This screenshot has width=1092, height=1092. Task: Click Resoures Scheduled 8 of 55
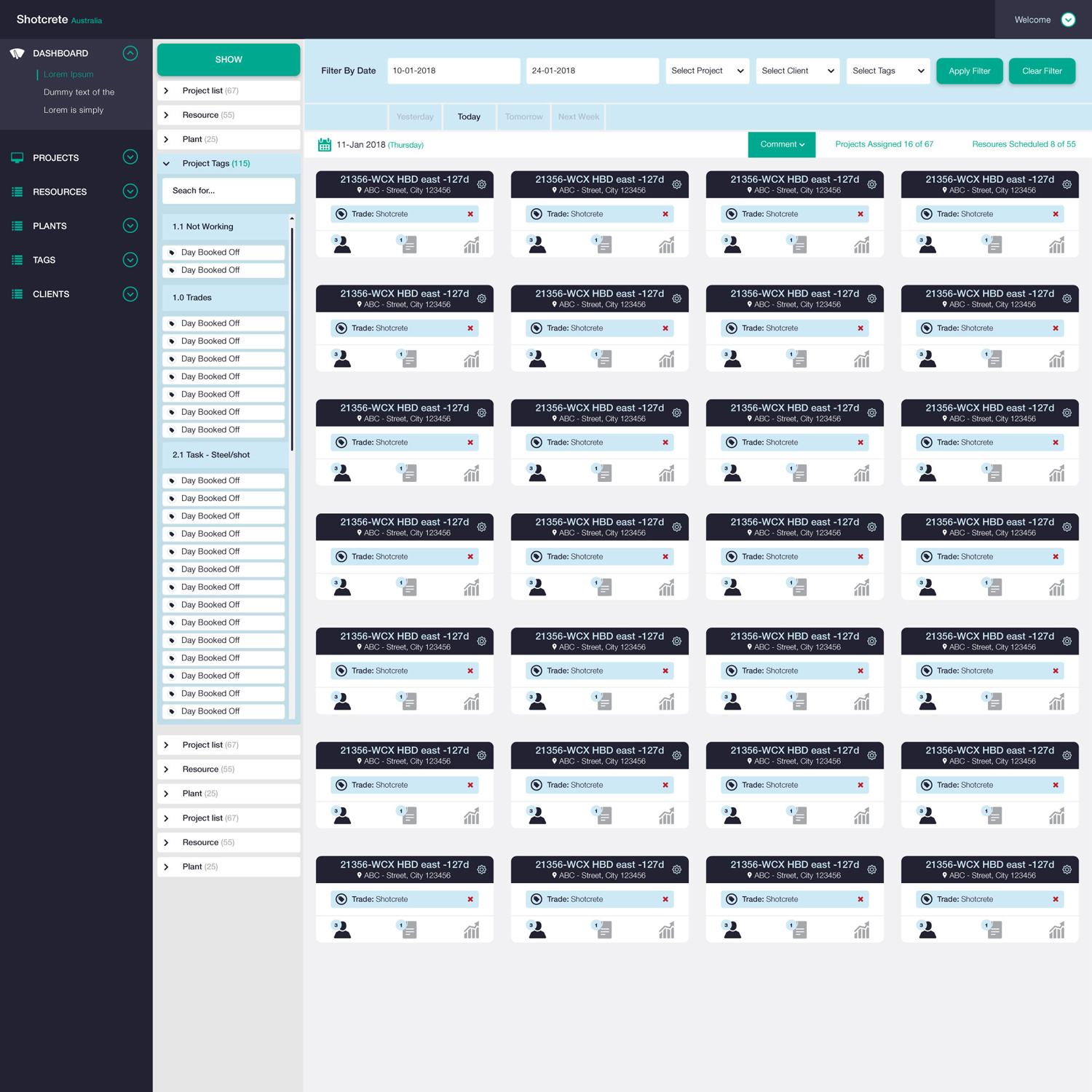pyautogui.click(x=1024, y=144)
